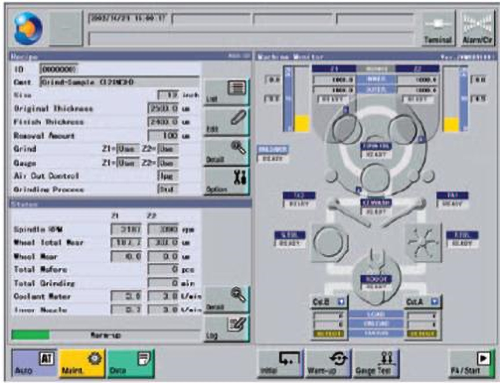Toggle the Grind Z1 Use setting
Viewport: 500px width, 383px height.
[128, 149]
